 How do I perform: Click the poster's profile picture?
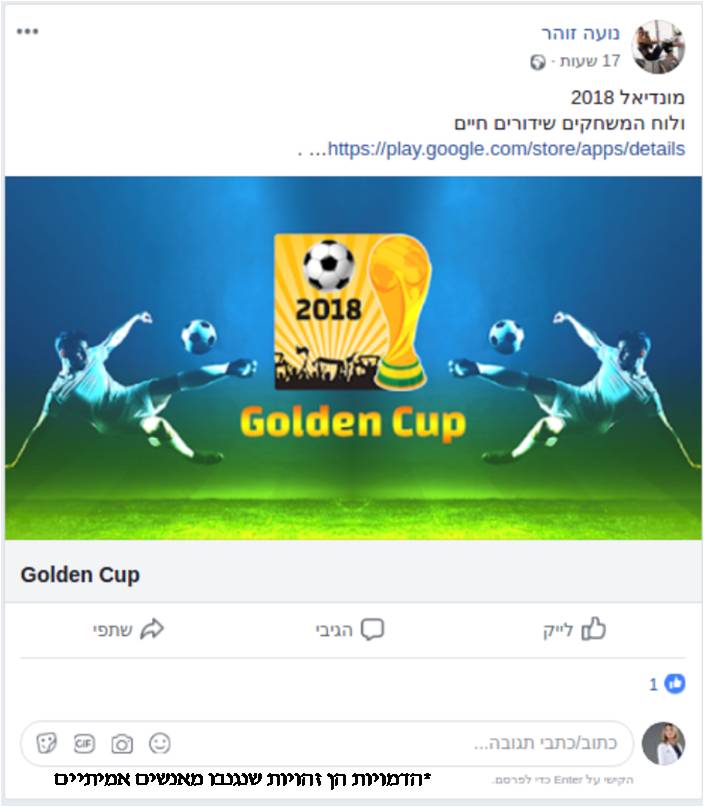(658, 47)
